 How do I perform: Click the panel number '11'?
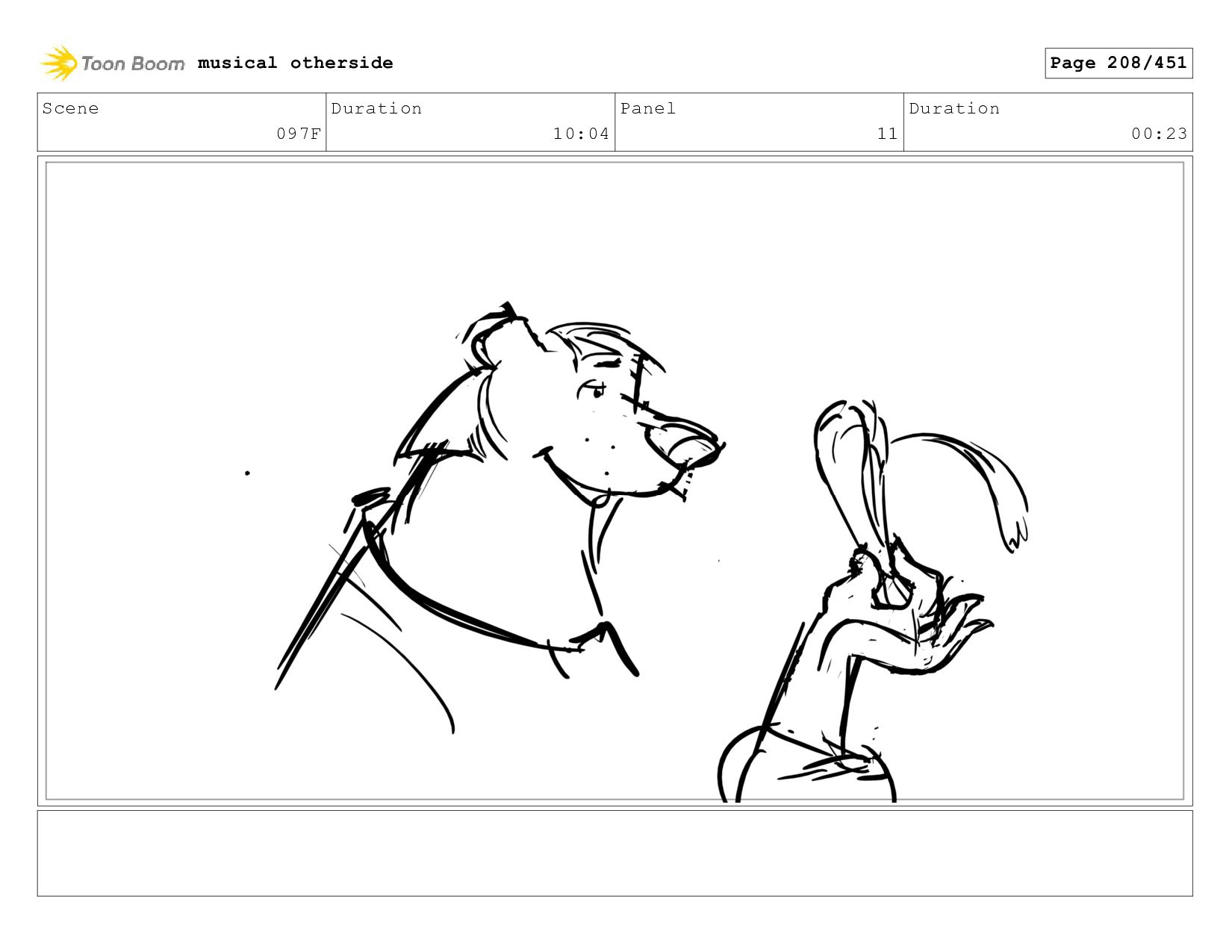[887, 134]
